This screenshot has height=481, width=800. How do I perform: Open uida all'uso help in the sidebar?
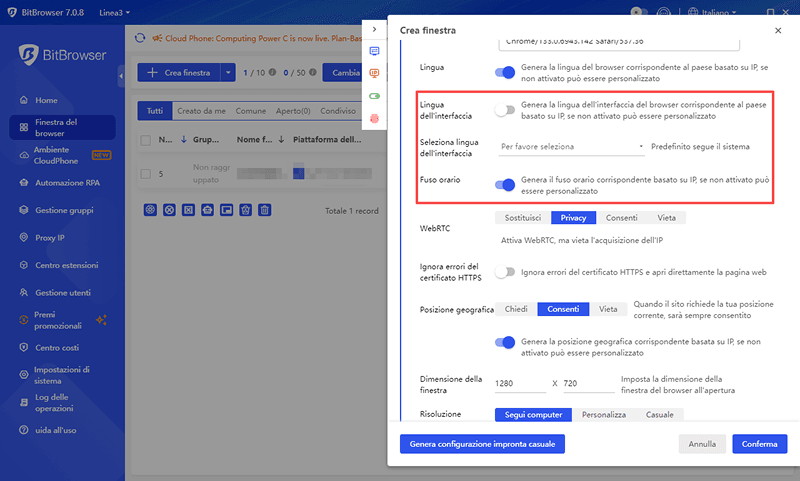pyautogui.click(x=62, y=430)
